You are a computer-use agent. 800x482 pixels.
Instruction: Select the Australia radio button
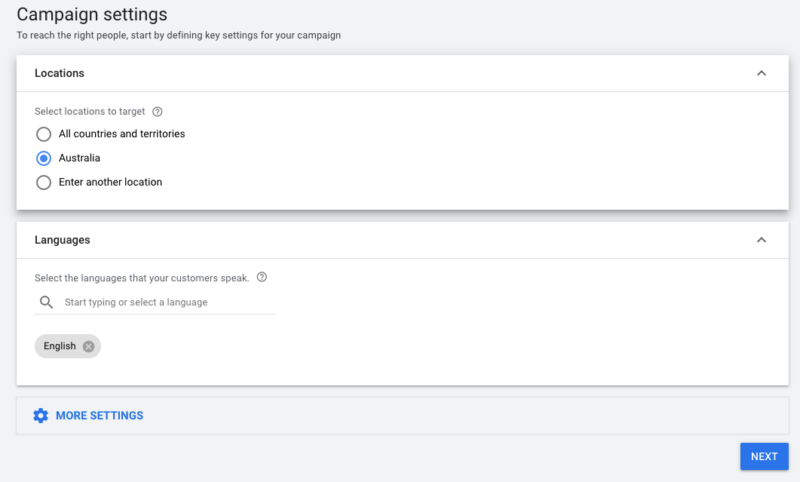coord(43,158)
